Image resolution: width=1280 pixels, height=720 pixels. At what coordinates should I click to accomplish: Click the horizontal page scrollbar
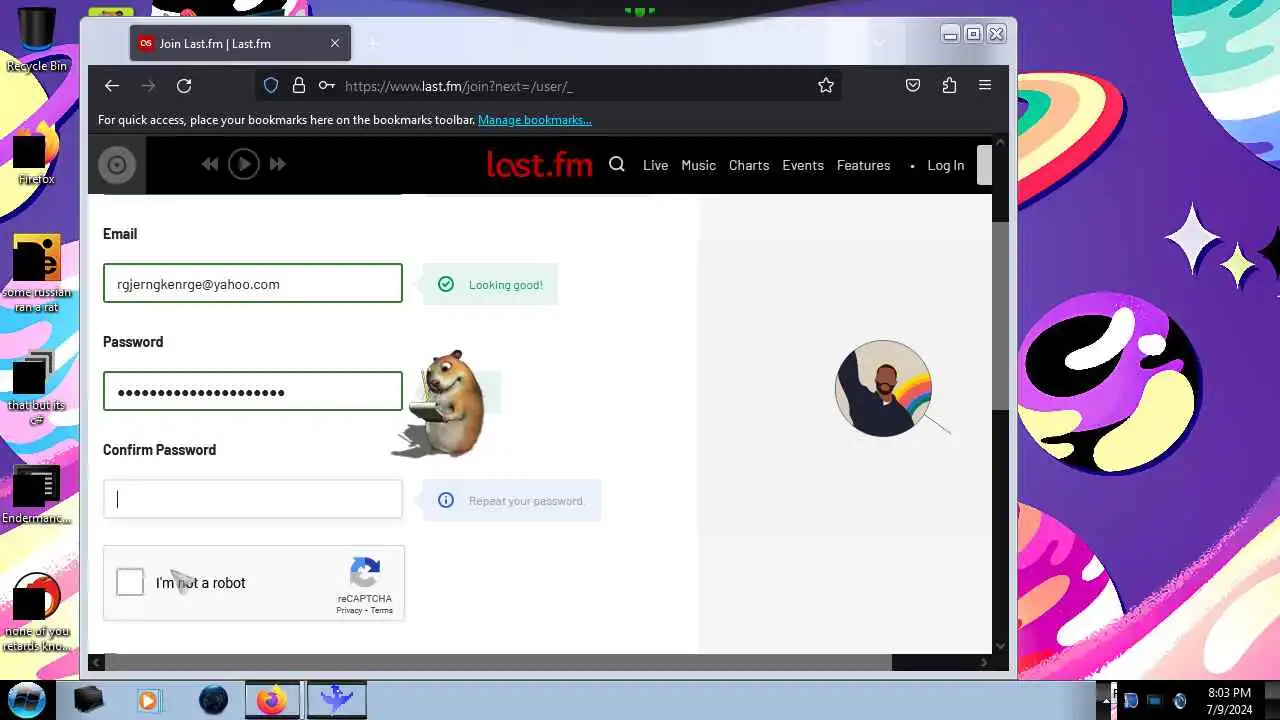[498, 662]
